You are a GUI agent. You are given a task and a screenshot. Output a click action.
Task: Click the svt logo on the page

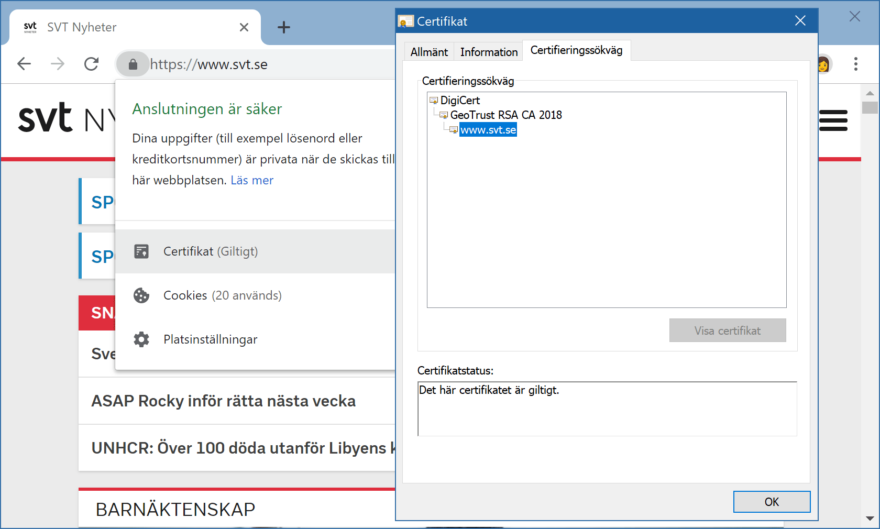(45, 117)
